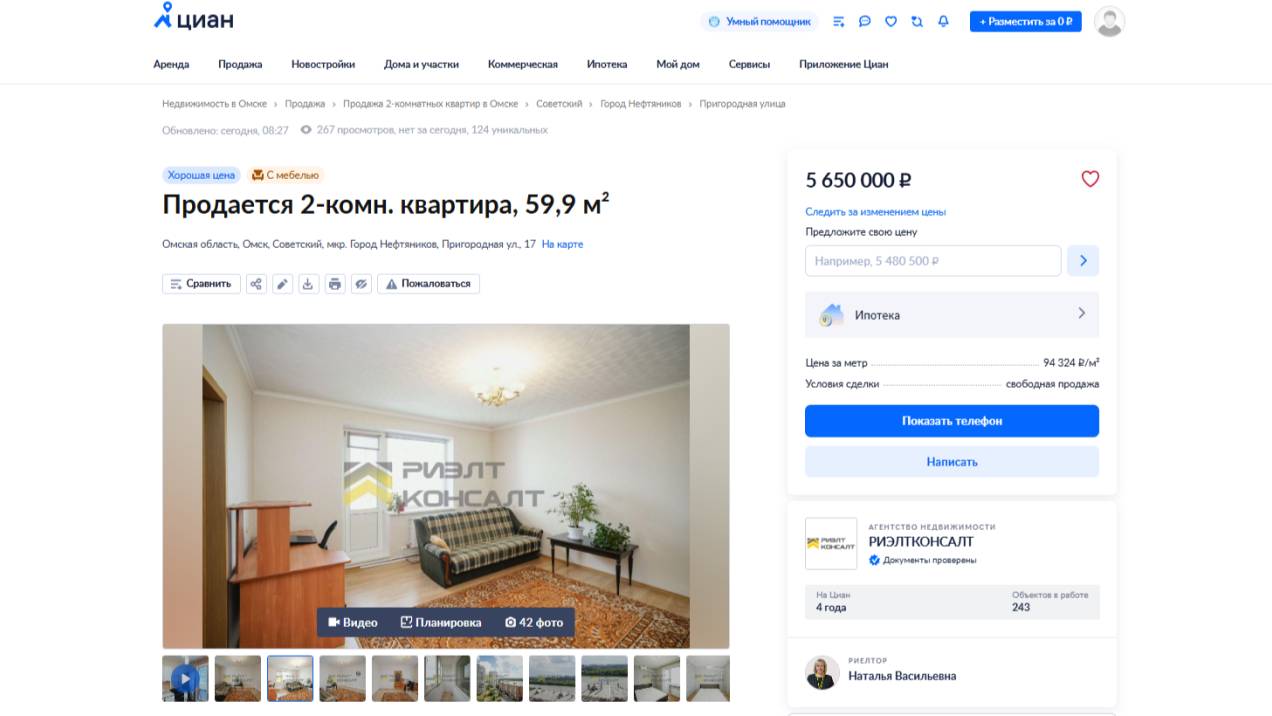This screenshot has width=1272, height=716.
Task: Open Новостройки menu item
Action: click(x=323, y=64)
